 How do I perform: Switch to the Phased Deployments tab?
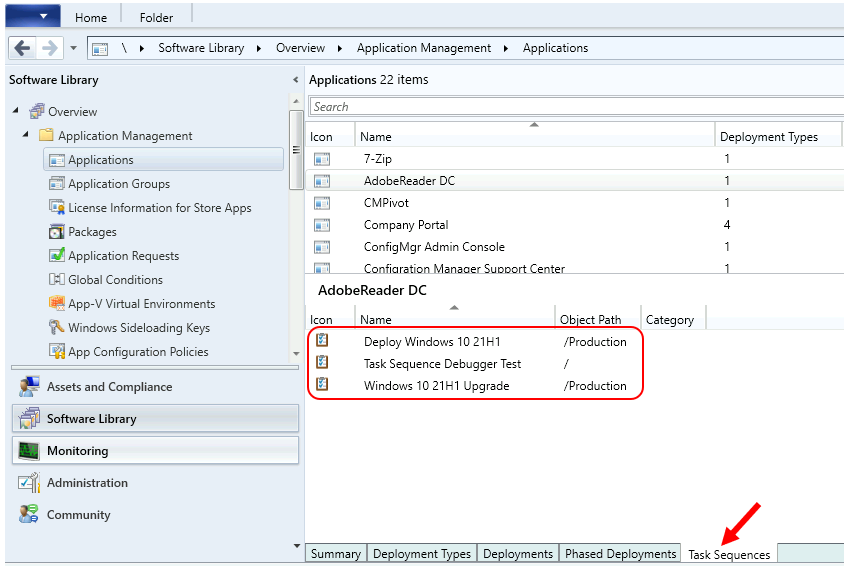(620, 554)
